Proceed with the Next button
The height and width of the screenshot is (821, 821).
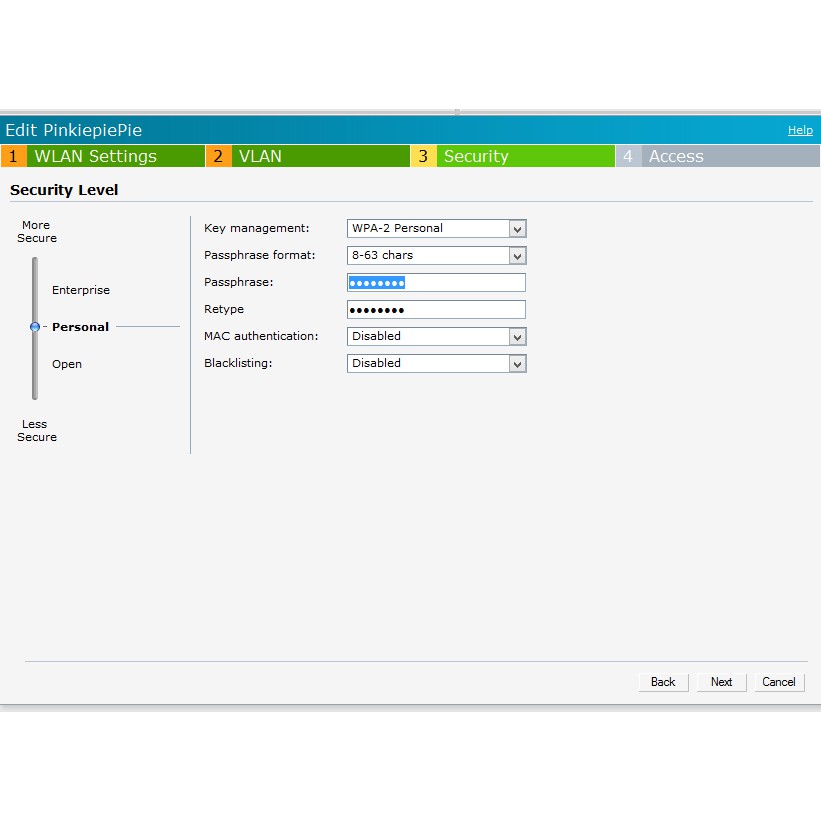pyautogui.click(x=721, y=682)
